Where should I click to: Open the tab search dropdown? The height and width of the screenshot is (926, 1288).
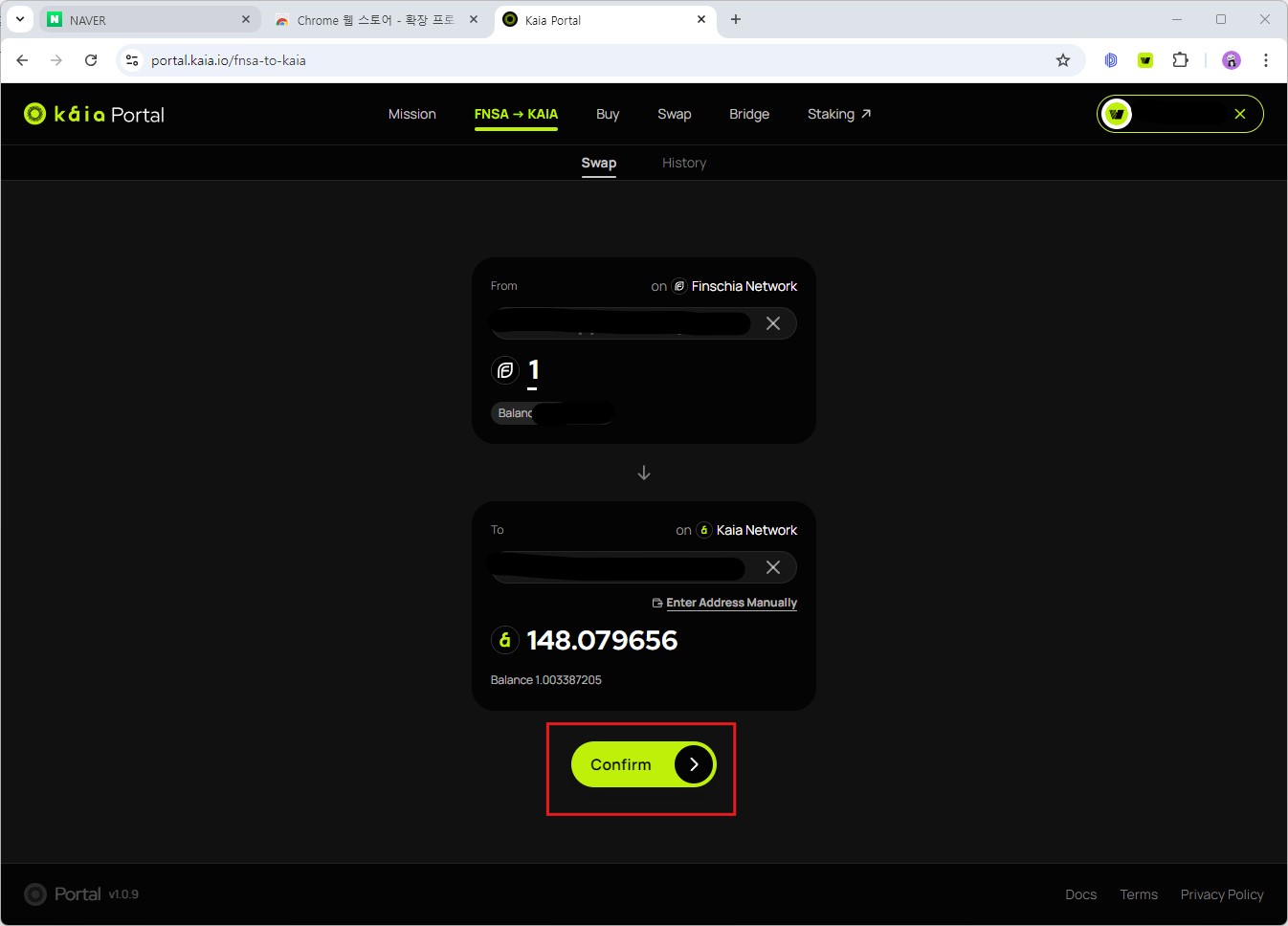tap(19, 19)
